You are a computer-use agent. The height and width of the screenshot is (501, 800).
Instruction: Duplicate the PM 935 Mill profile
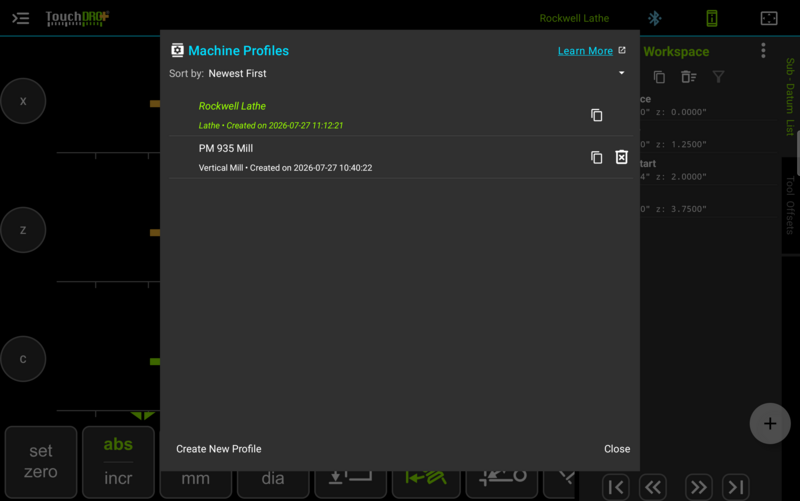(596, 157)
